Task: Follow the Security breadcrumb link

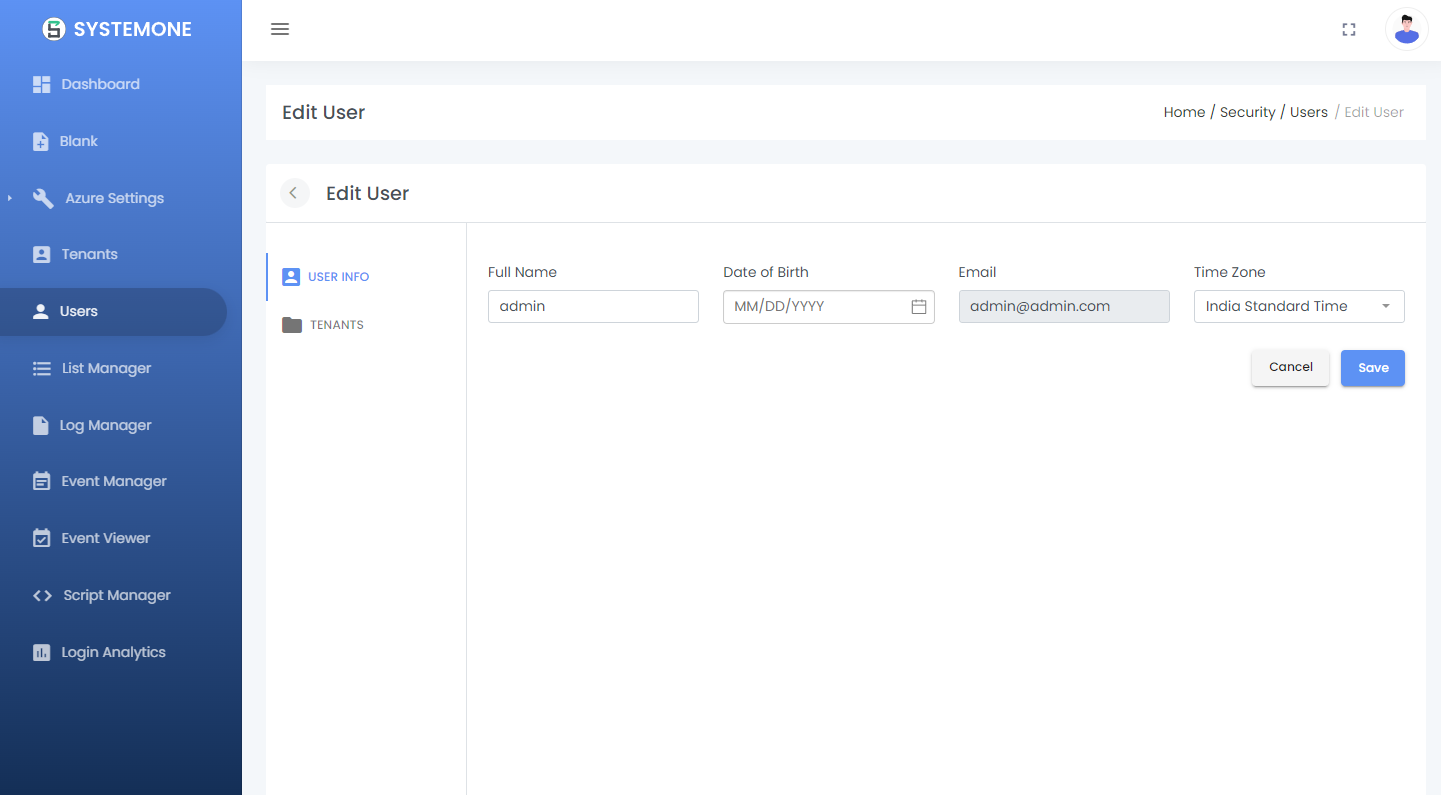Action: coord(1247,112)
